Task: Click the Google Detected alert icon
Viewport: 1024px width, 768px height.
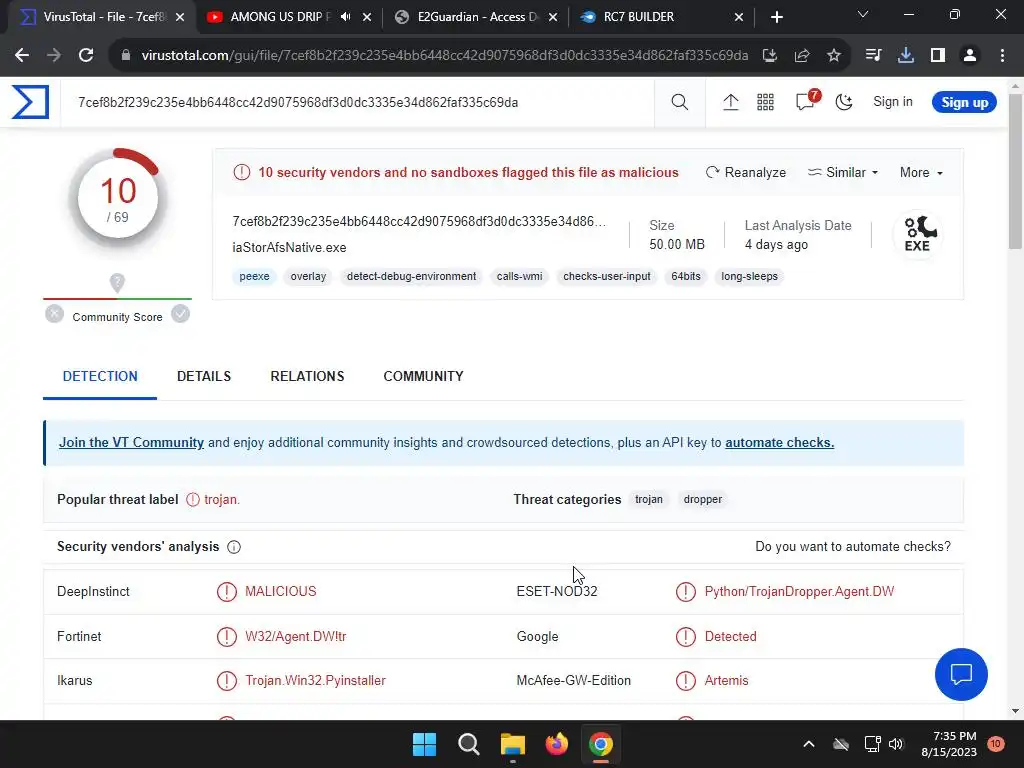Action: click(x=686, y=637)
